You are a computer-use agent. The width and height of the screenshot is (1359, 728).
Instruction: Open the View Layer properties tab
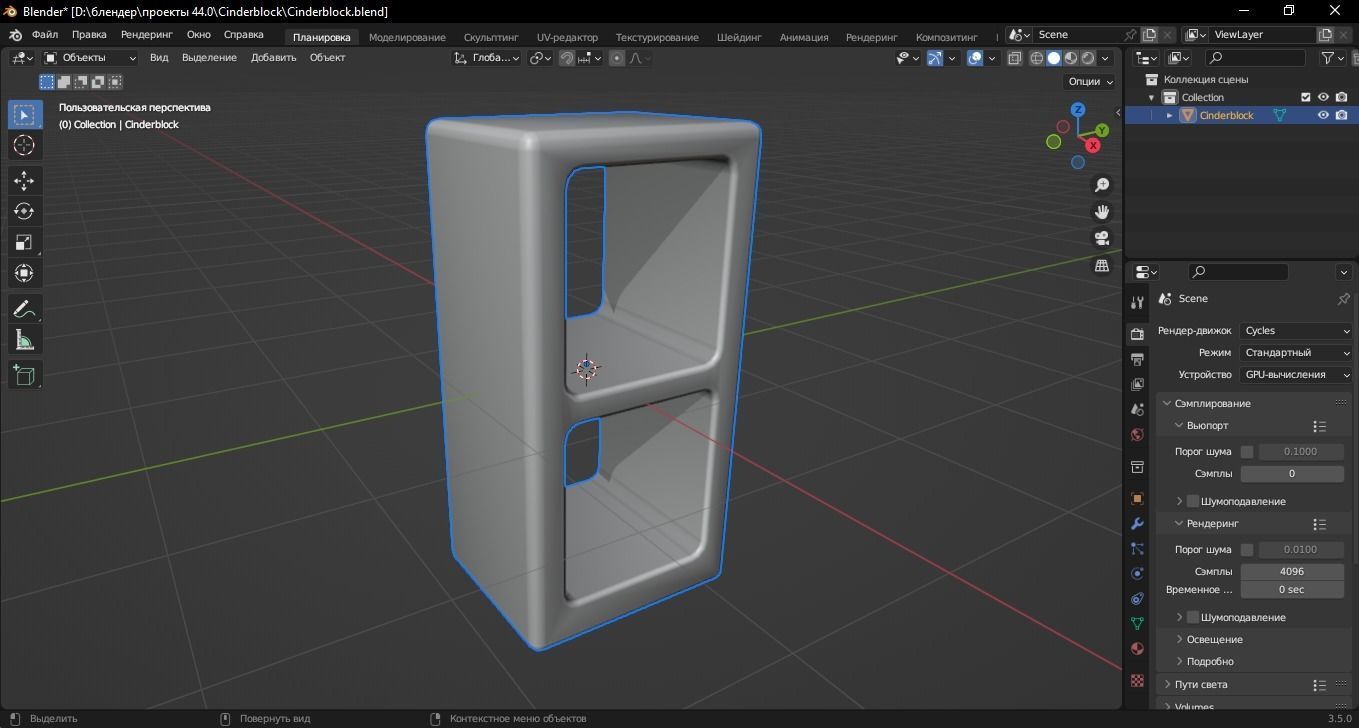[x=1137, y=384]
